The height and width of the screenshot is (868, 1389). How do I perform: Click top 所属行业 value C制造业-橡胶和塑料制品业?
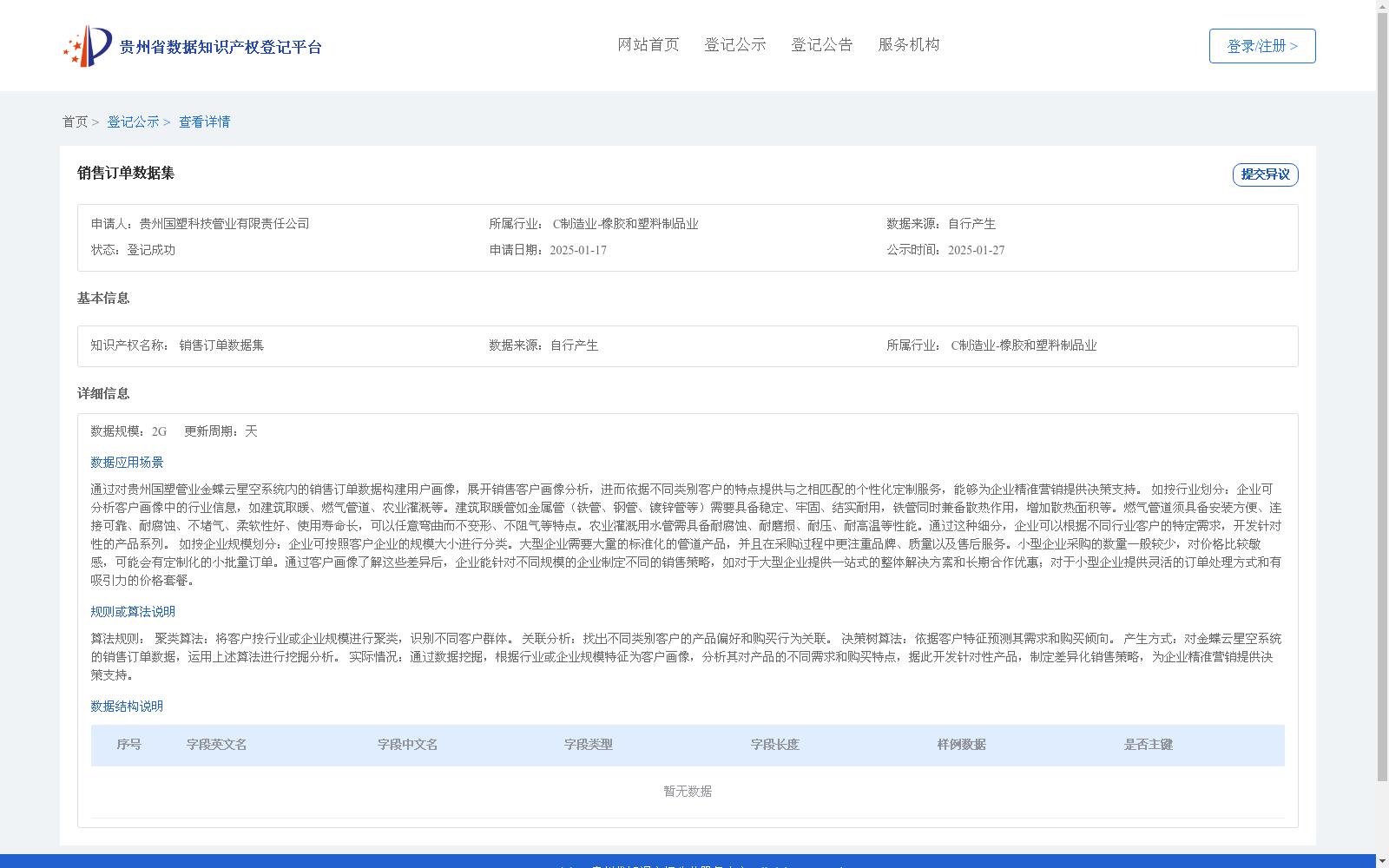tap(625, 224)
